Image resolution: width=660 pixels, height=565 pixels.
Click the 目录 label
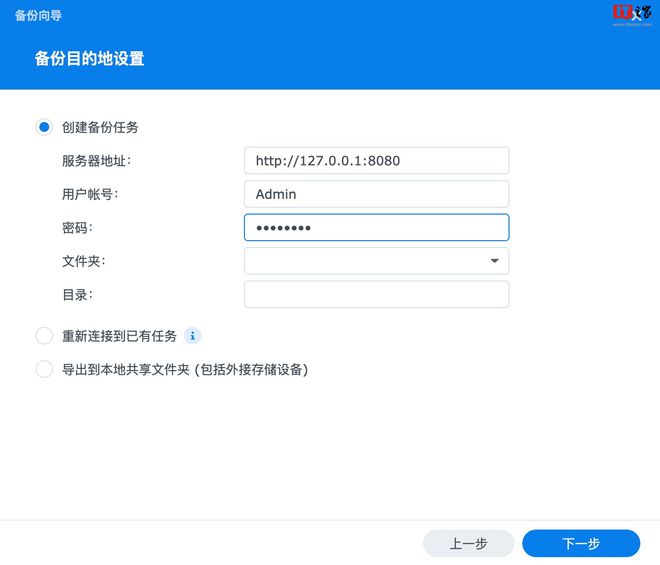point(77,294)
